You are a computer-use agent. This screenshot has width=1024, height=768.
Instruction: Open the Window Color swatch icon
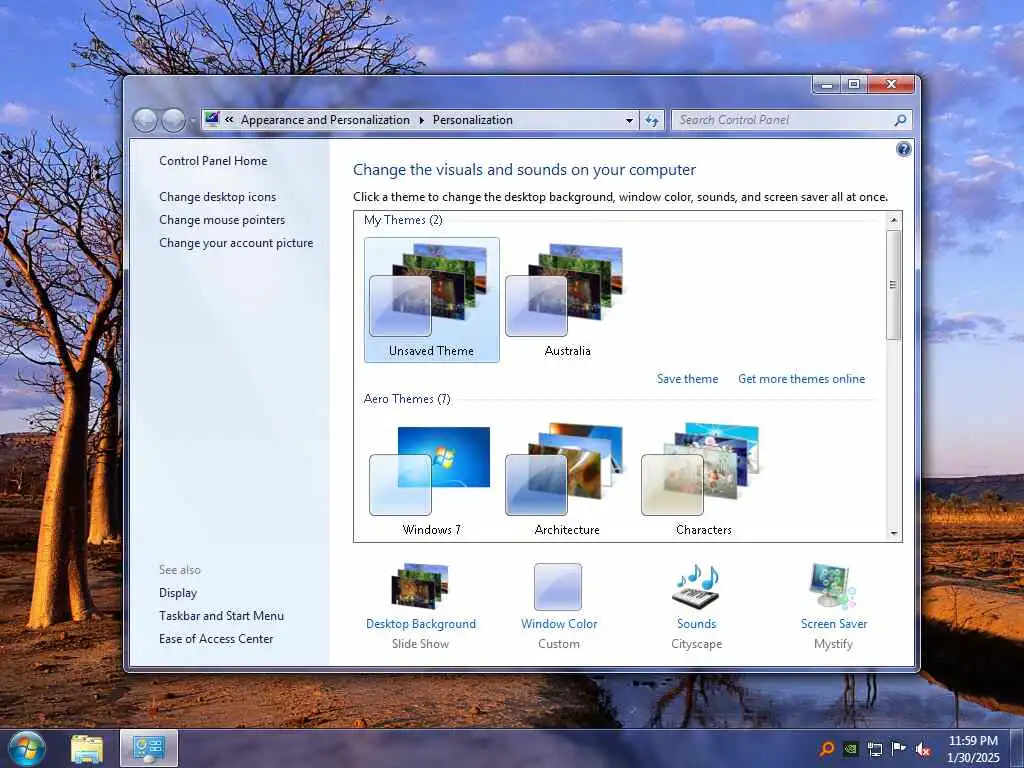558,586
